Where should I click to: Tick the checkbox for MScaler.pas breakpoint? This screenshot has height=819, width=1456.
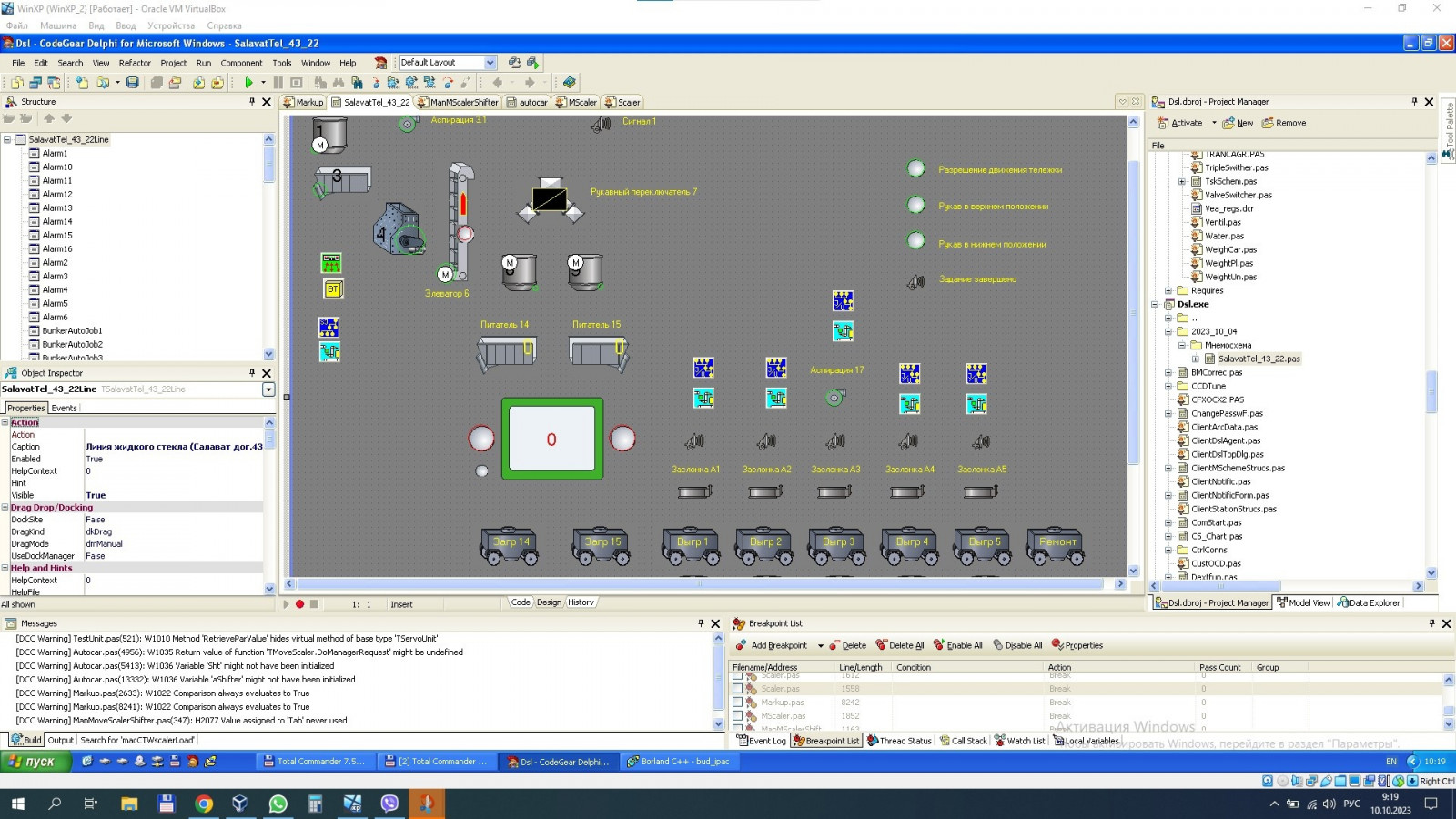[738, 716]
